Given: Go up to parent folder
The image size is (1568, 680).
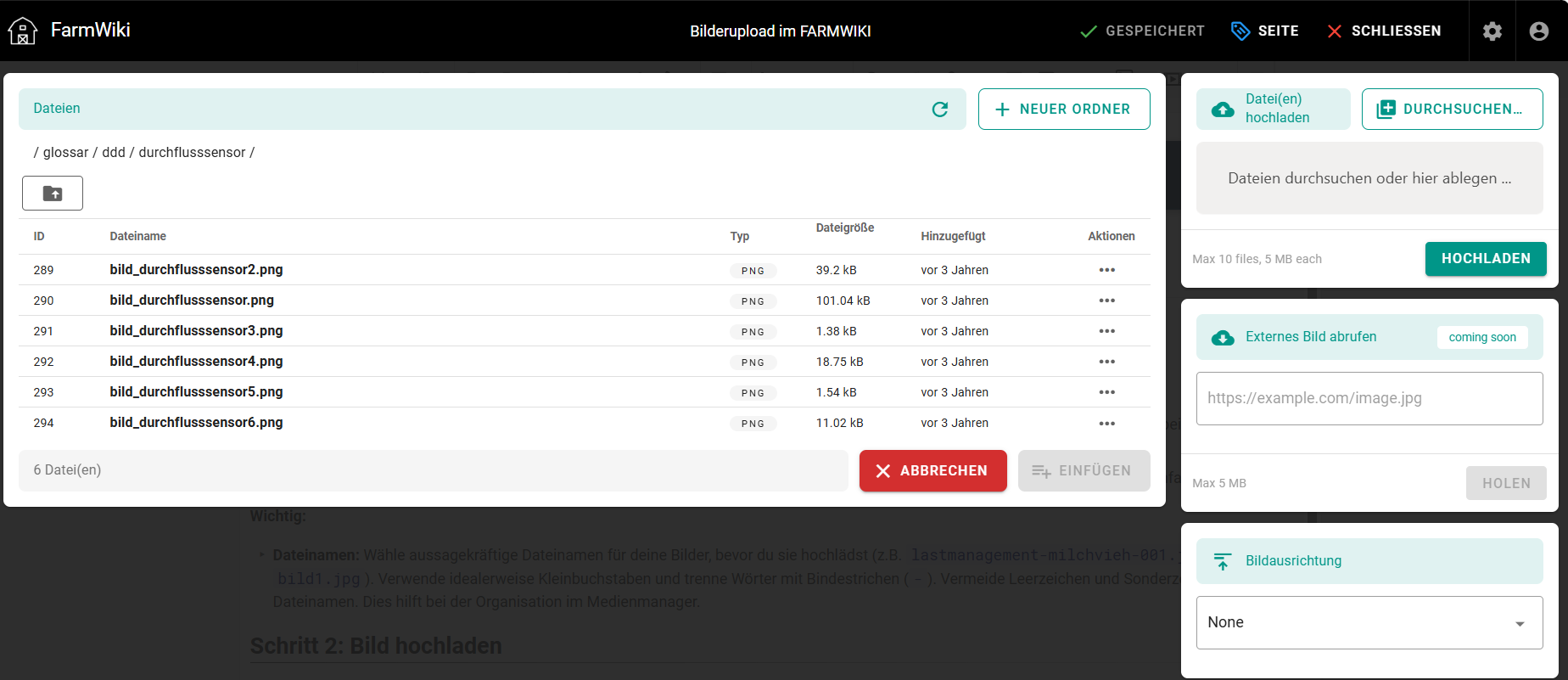Looking at the screenshot, I should pos(53,194).
